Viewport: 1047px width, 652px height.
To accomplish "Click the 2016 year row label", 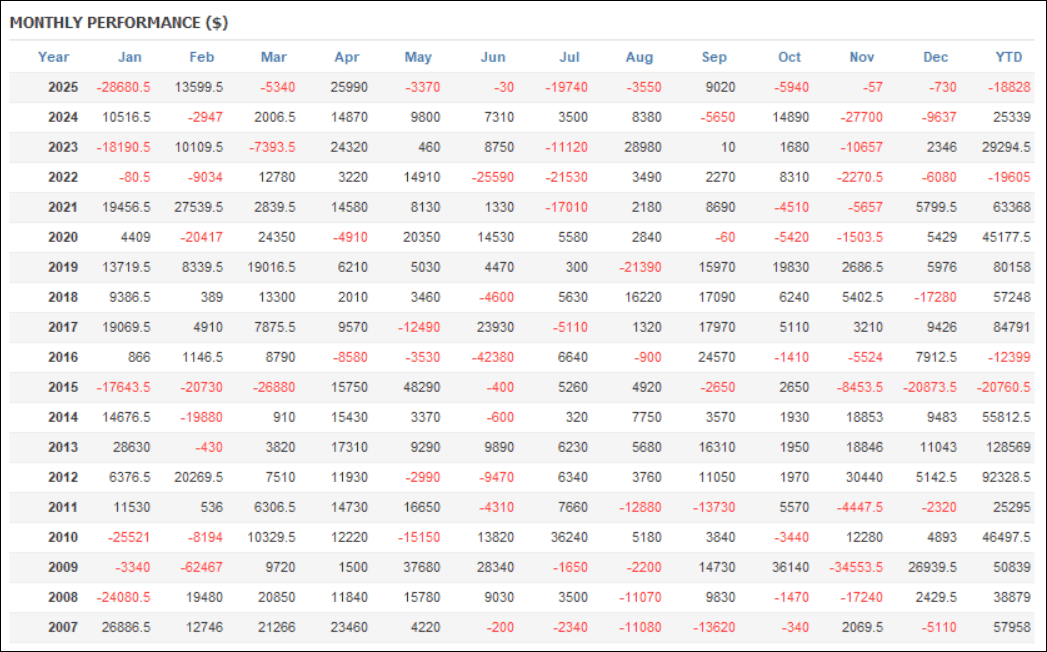I will point(63,357).
